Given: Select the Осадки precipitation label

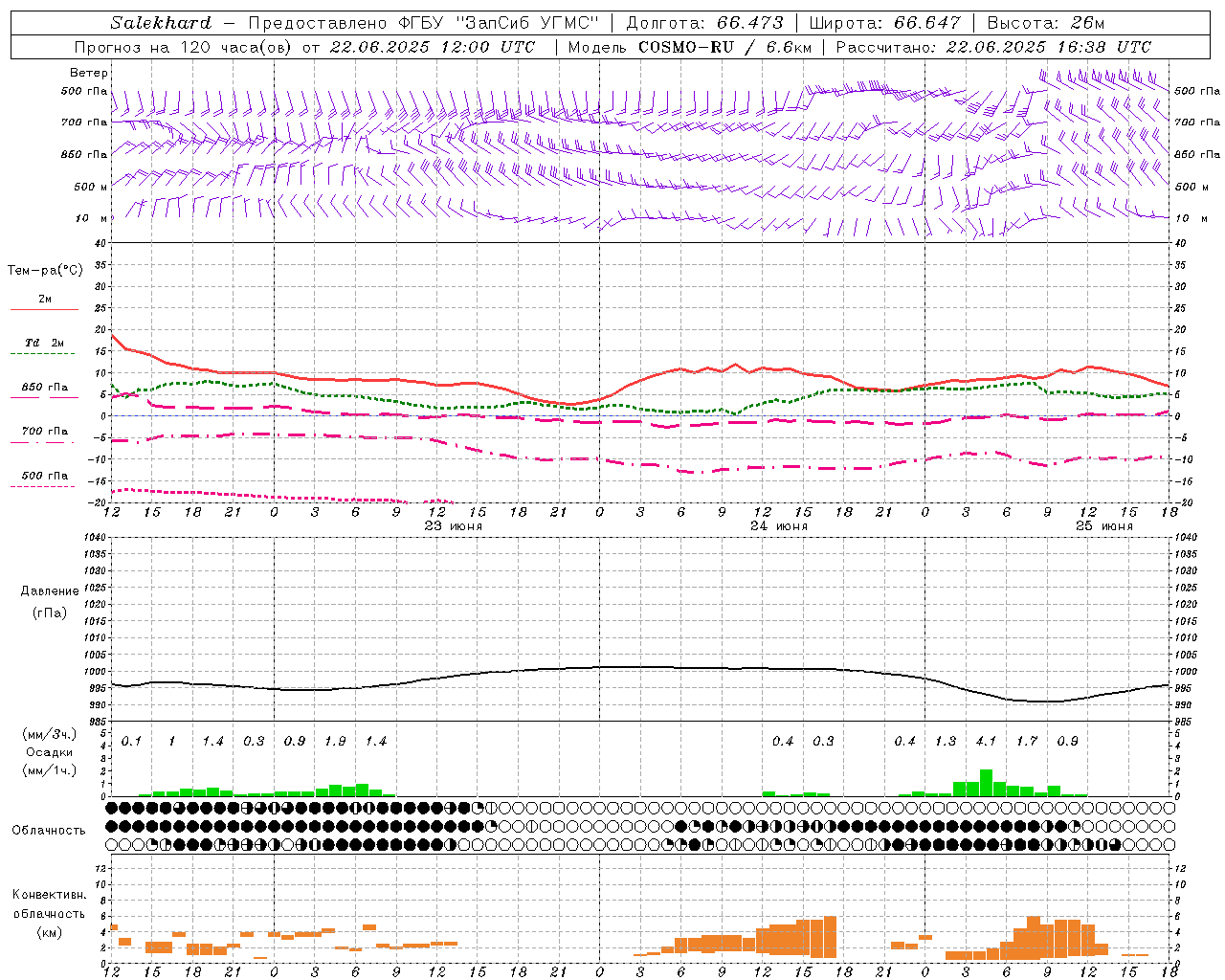Looking at the screenshot, I should pos(50,752).
